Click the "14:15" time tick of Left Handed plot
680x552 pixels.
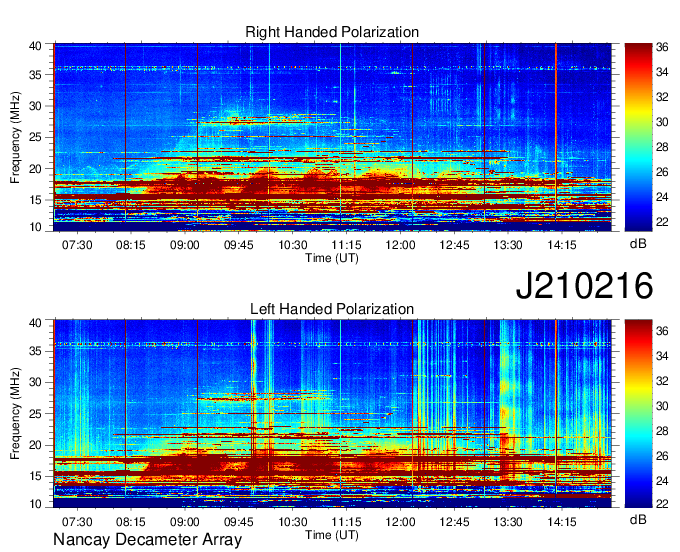click(x=562, y=521)
